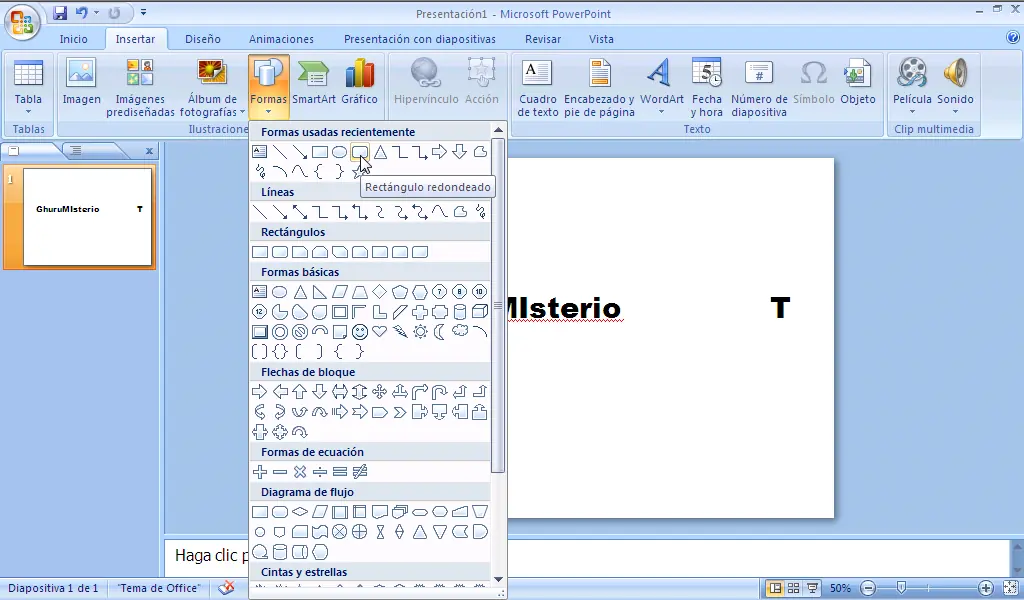This screenshot has height=600, width=1024.
Task: Choose the Elbow Connector in Líneas
Action: 319,212
